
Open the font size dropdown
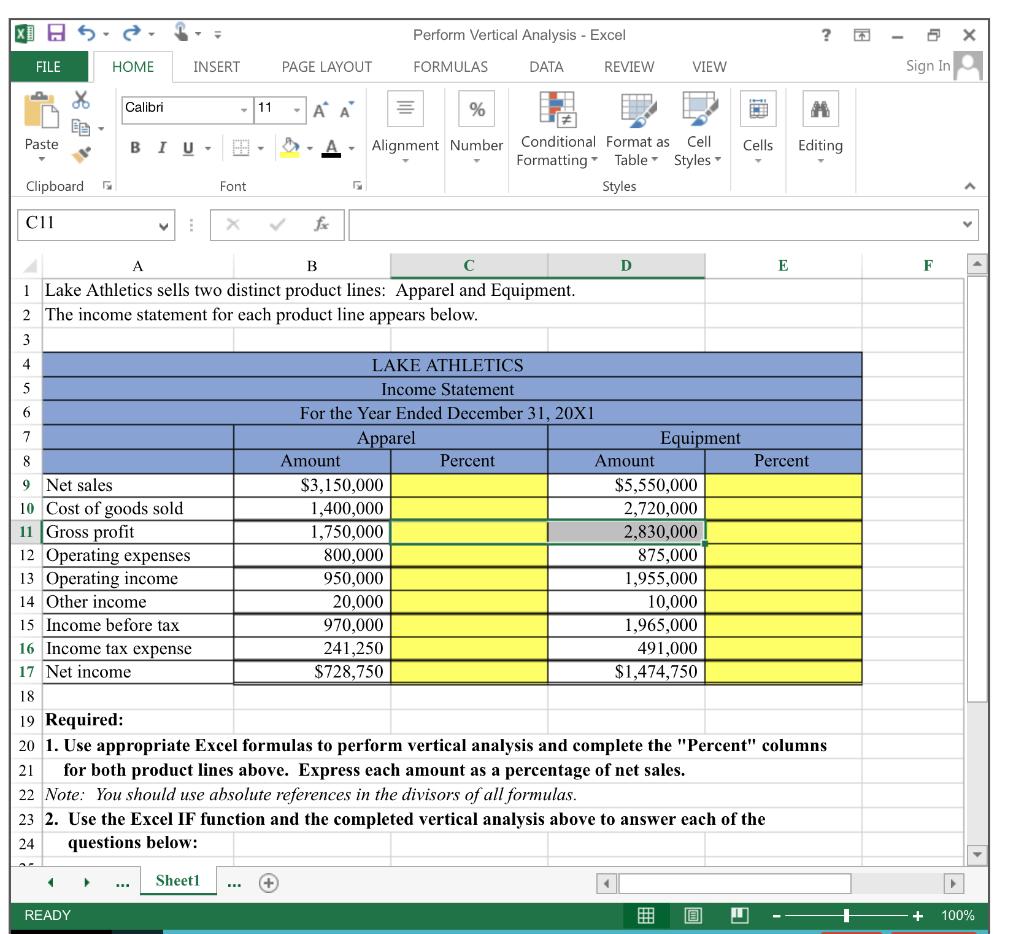pyautogui.click(x=295, y=108)
